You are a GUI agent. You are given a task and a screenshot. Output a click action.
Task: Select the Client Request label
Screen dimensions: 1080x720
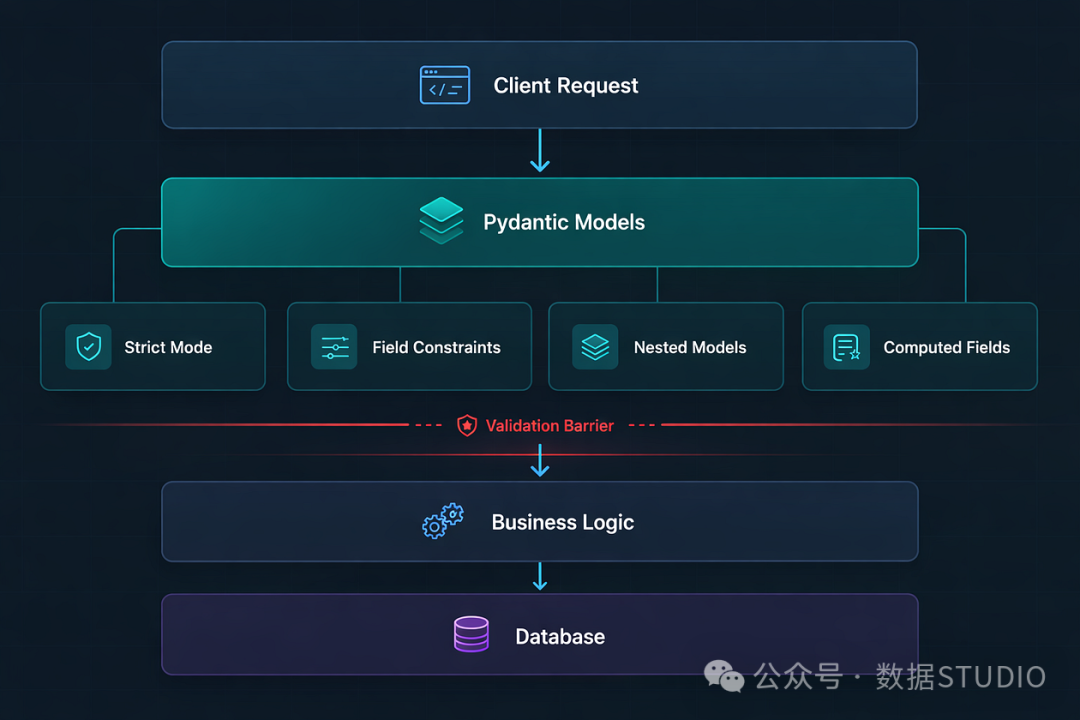(565, 85)
